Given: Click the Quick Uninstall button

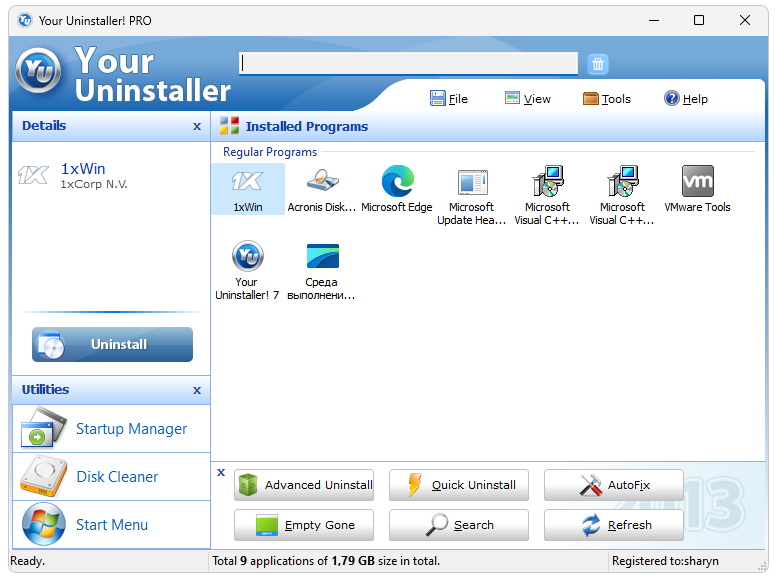Looking at the screenshot, I should coord(459,485).
